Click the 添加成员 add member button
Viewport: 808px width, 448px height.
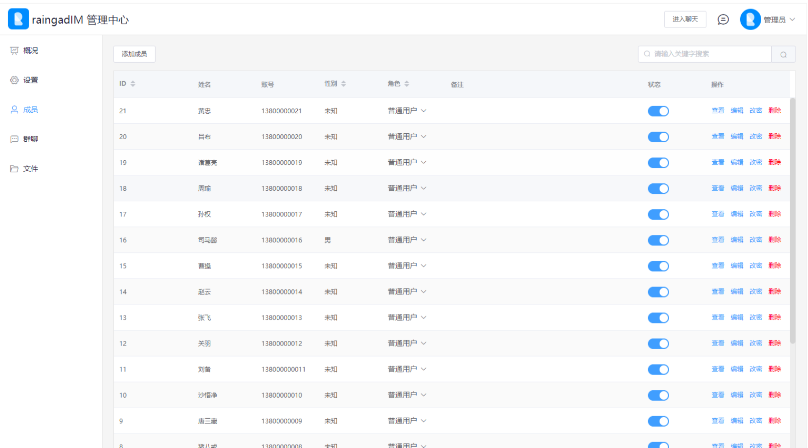[x=134, y=54]
